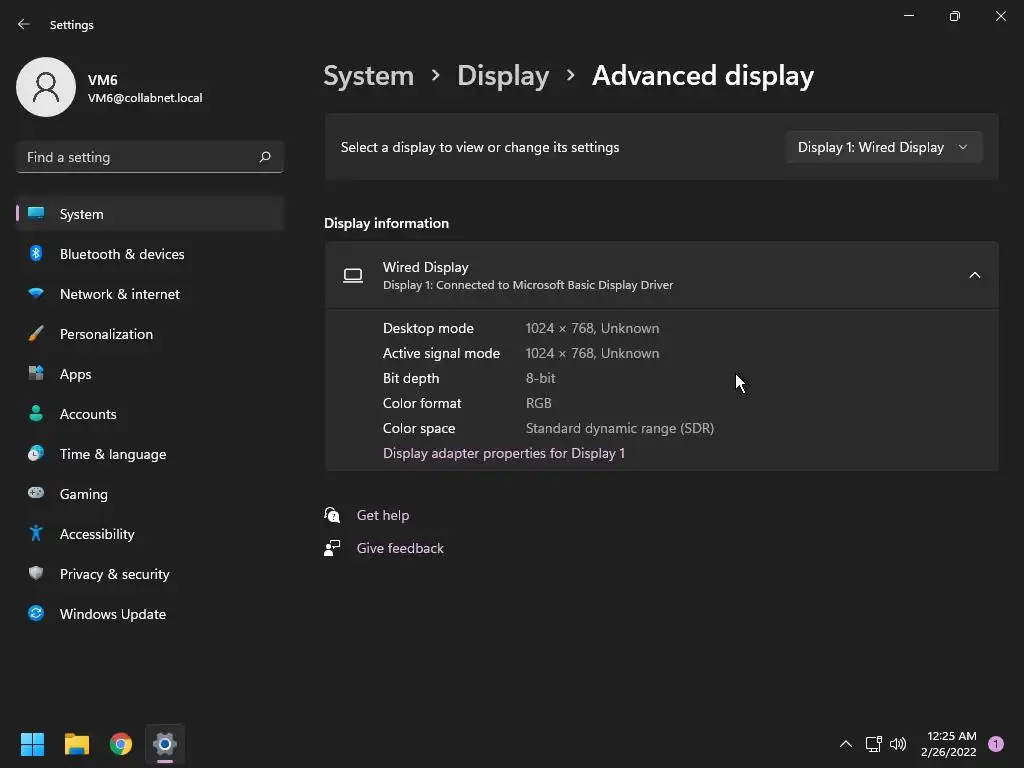Open the volume speaker tray icon

point(898,744)
